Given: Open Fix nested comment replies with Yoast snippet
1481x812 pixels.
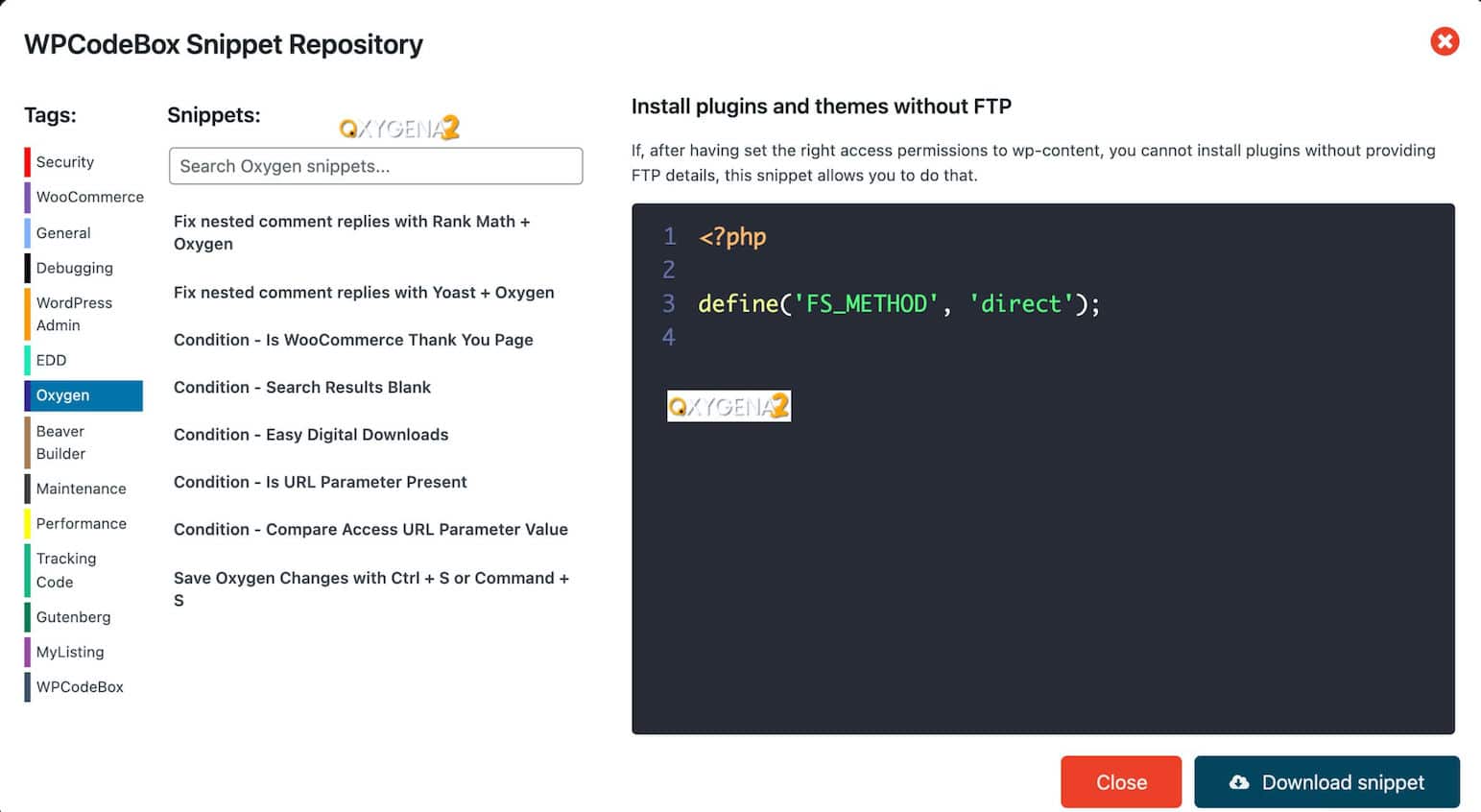Looking at the screenshot, I should pos(364,293).
